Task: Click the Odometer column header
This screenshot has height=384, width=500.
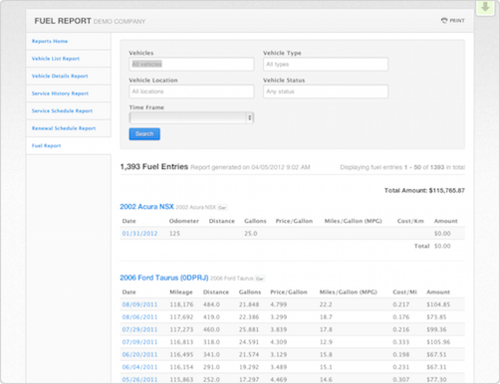Action: (184, 221)
